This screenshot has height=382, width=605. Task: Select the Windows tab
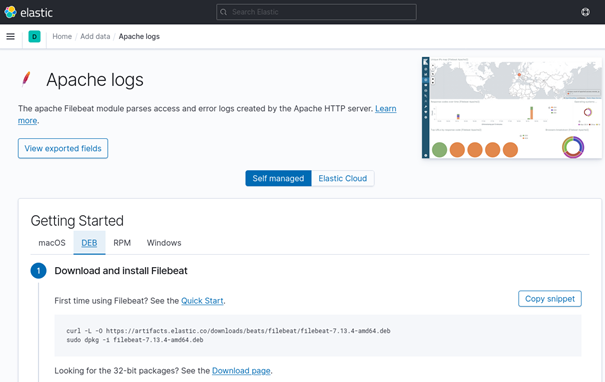click(x=164, y=243)
